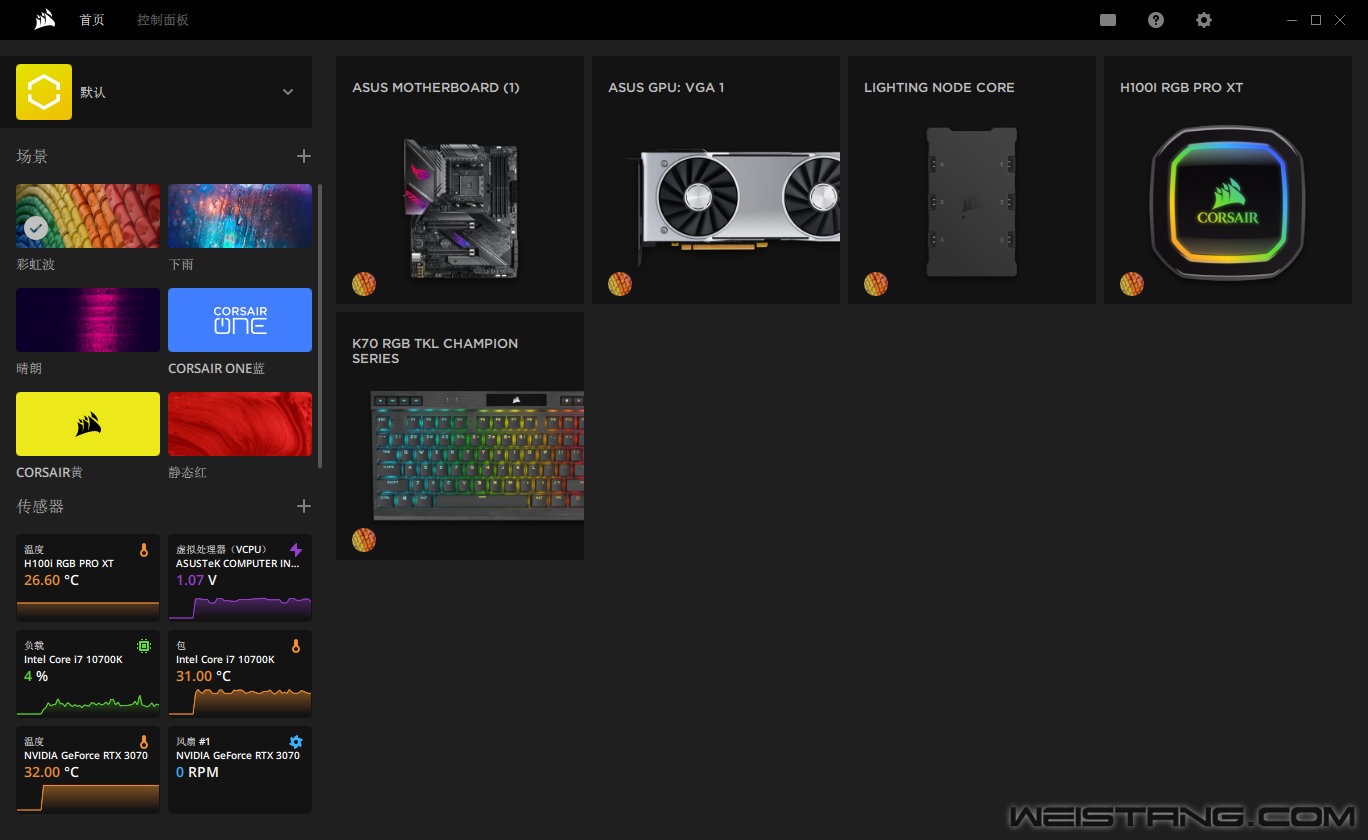Click CPU chip icon on Intel load widget
Viewport: 1368px width, 840px height.
tap(144, 646)
